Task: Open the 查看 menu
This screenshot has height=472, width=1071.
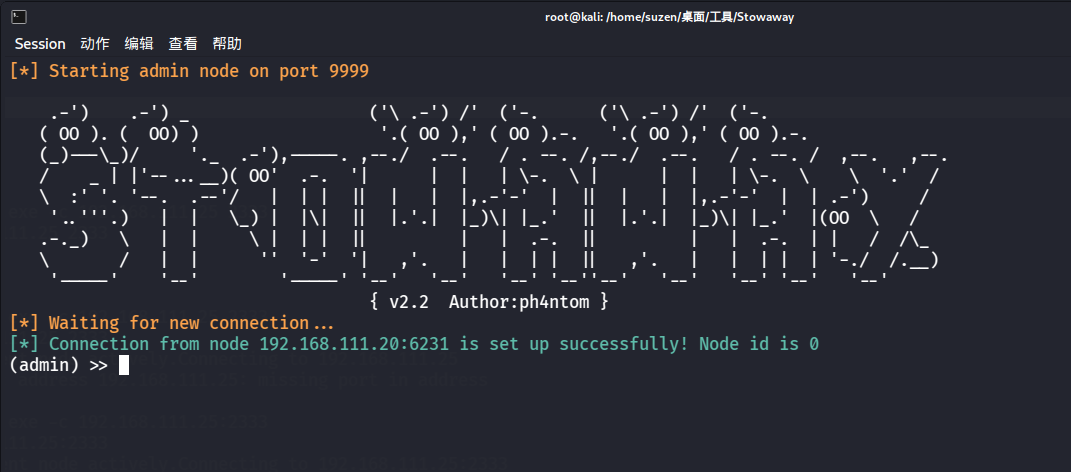Action: tap(183, 44)
